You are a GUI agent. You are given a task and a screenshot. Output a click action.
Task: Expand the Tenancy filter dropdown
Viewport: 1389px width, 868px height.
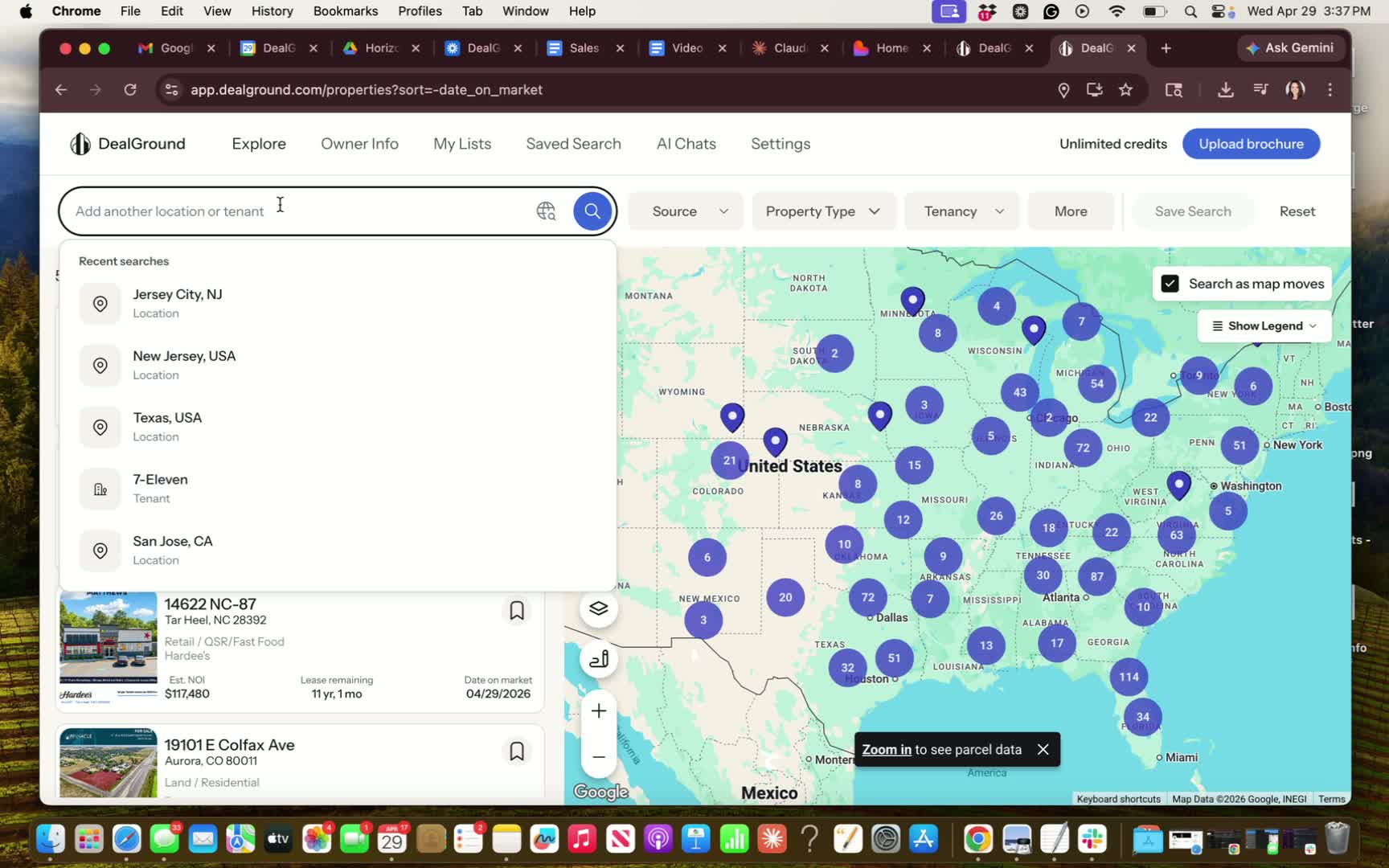962,211
